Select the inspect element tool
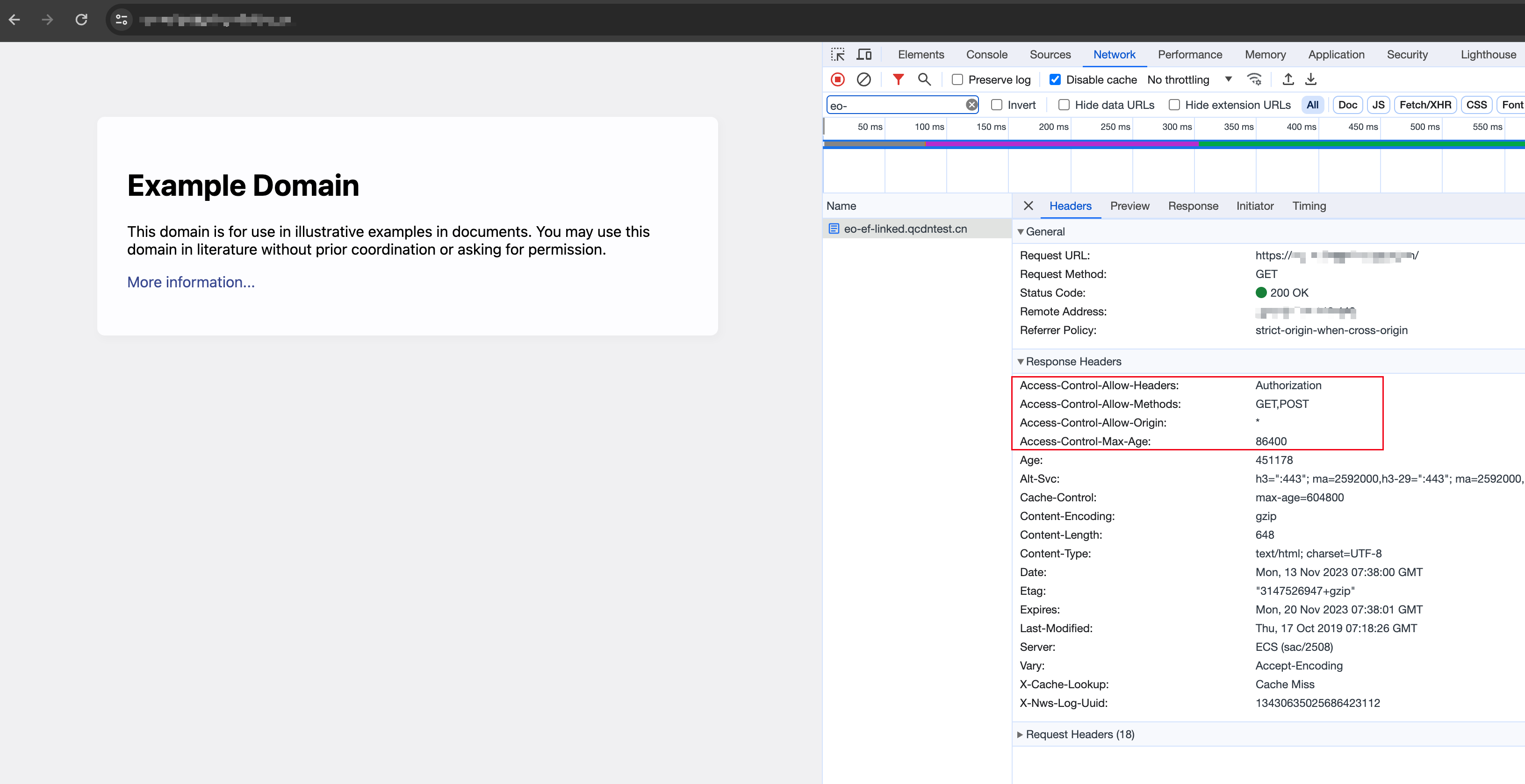Image resolution: width=1525 pixels, height=784 pixels. [x=838, y=54]
